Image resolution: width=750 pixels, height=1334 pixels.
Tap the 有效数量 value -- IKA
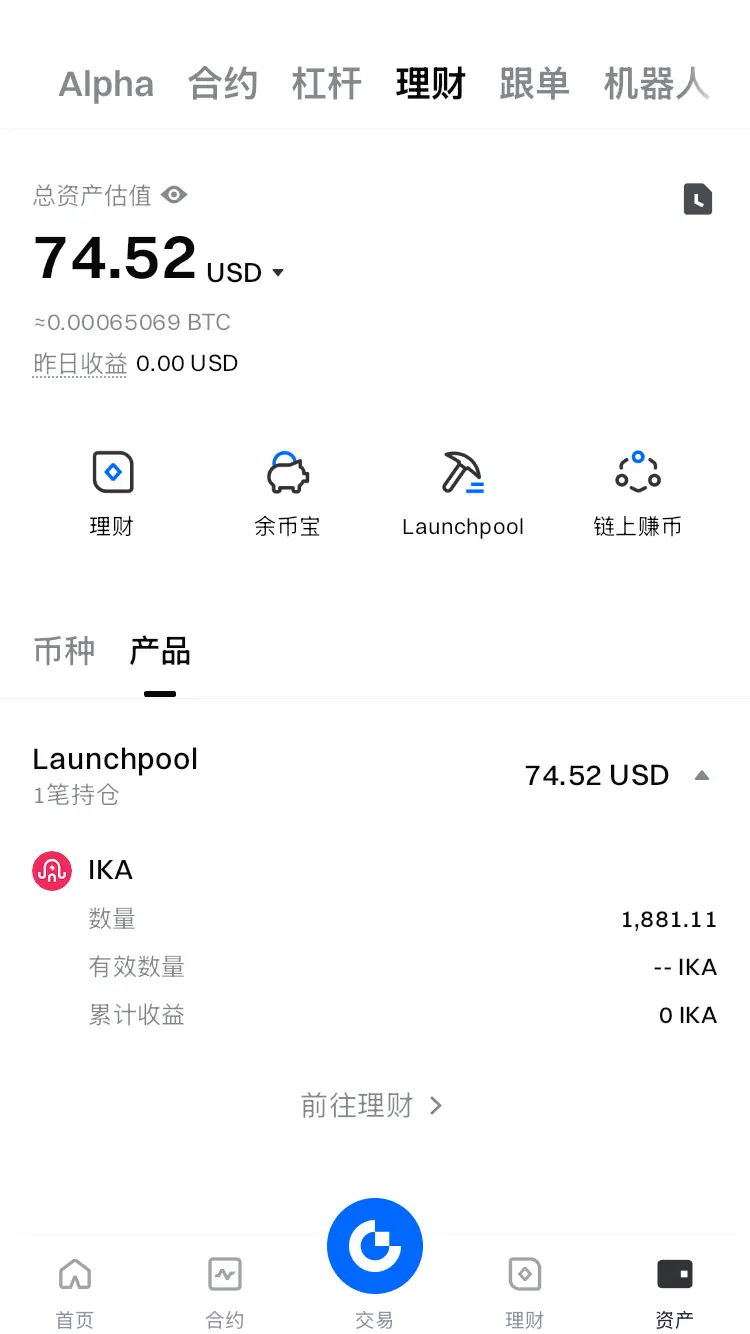coord(685,967)
